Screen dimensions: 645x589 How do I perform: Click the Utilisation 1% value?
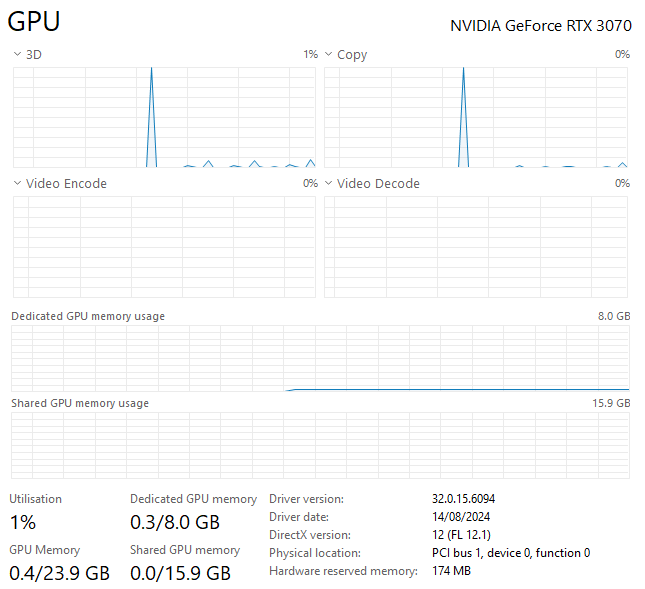point(23,522)
